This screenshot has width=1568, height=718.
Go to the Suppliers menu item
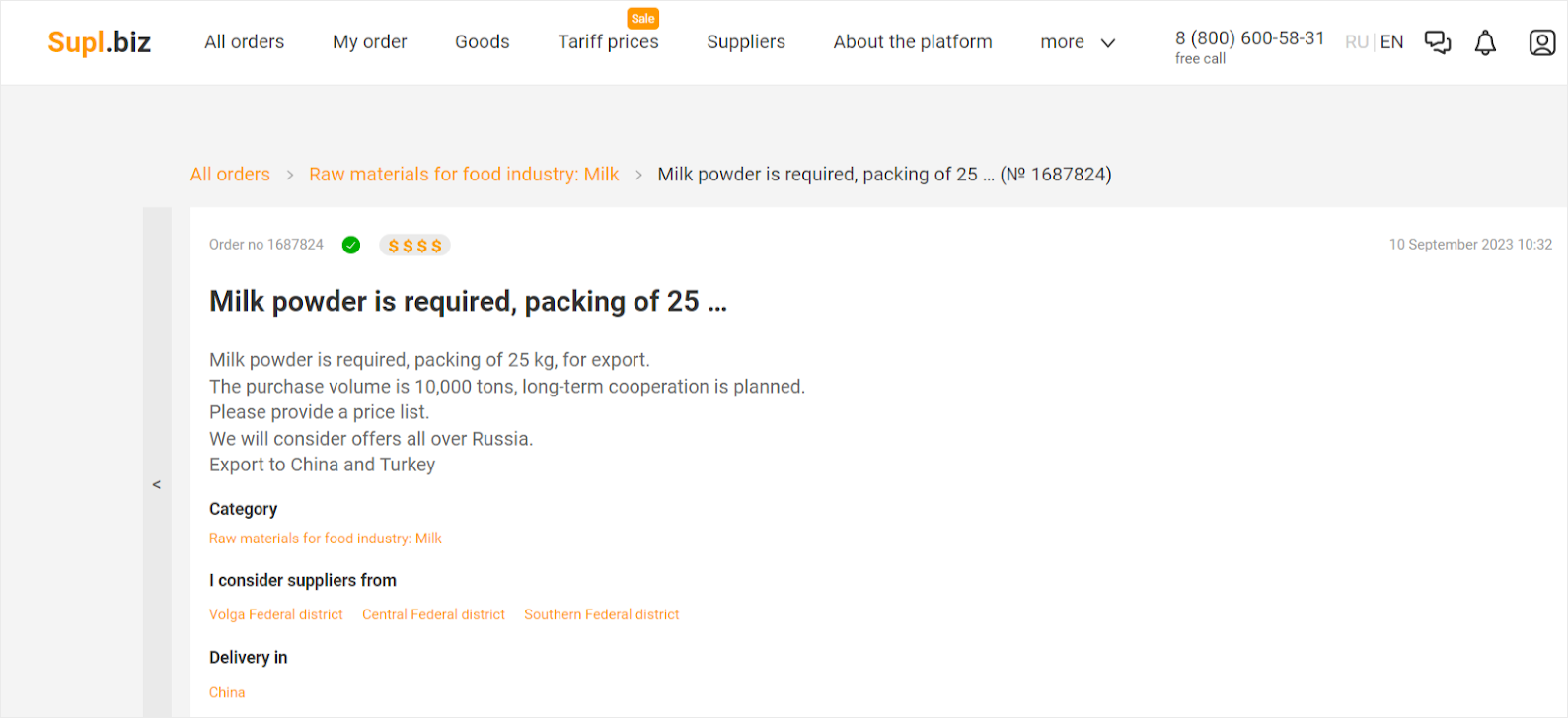[x=746, y=42]
